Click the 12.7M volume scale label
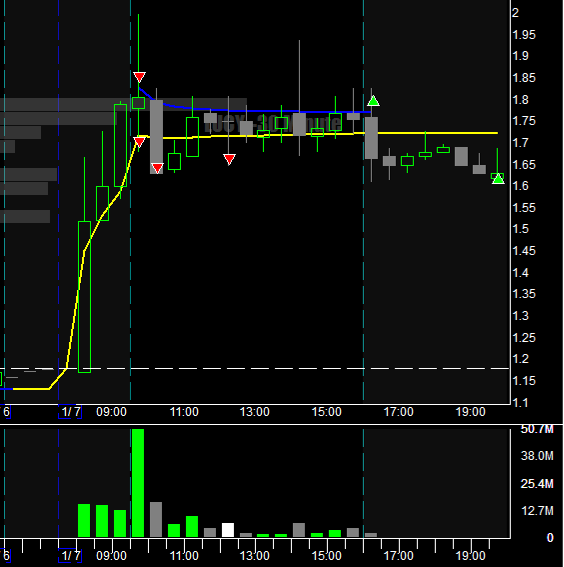 537,511
